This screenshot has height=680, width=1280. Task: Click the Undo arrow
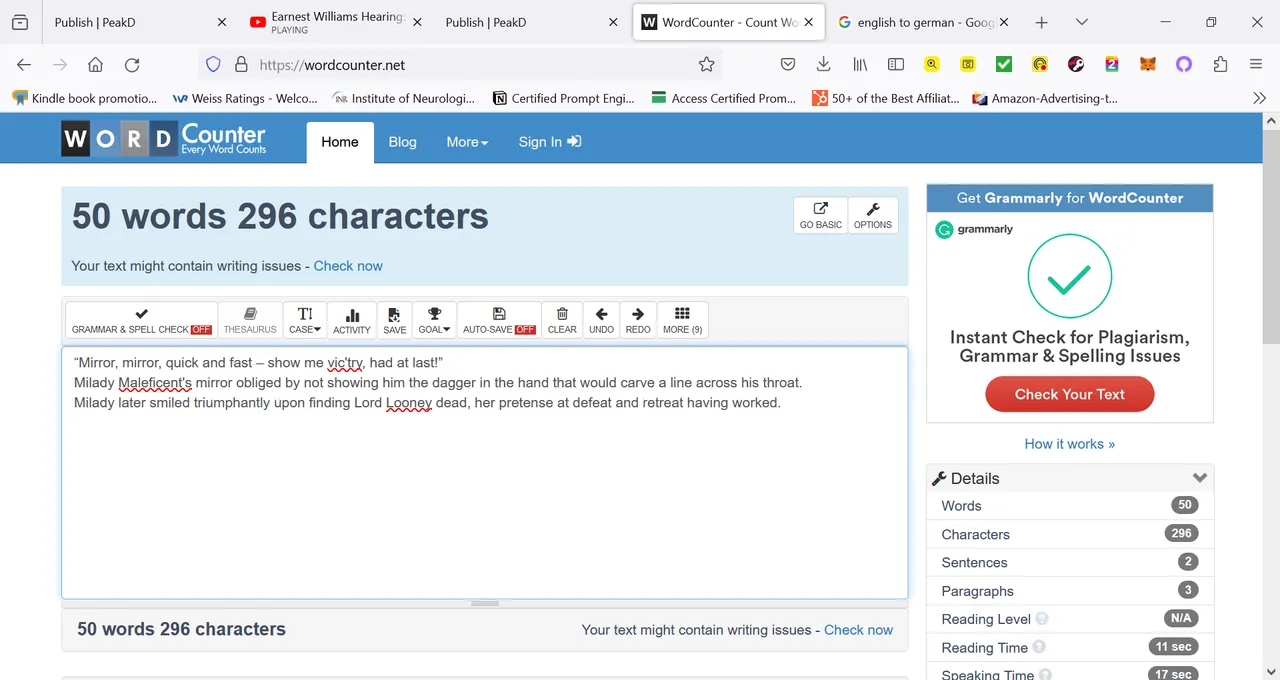602,320
